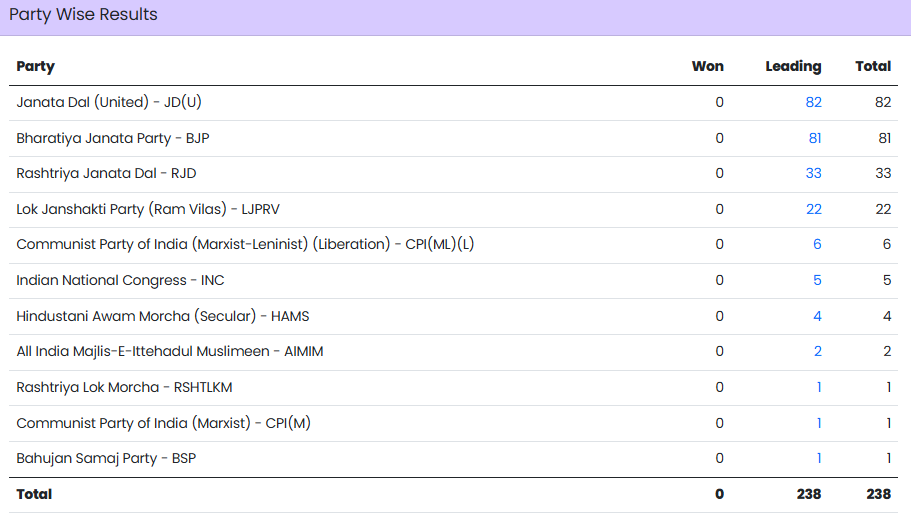Click the Leading column header
This screenshot has height=528, width=911.
pyautogui.click(x=793, y=66)
